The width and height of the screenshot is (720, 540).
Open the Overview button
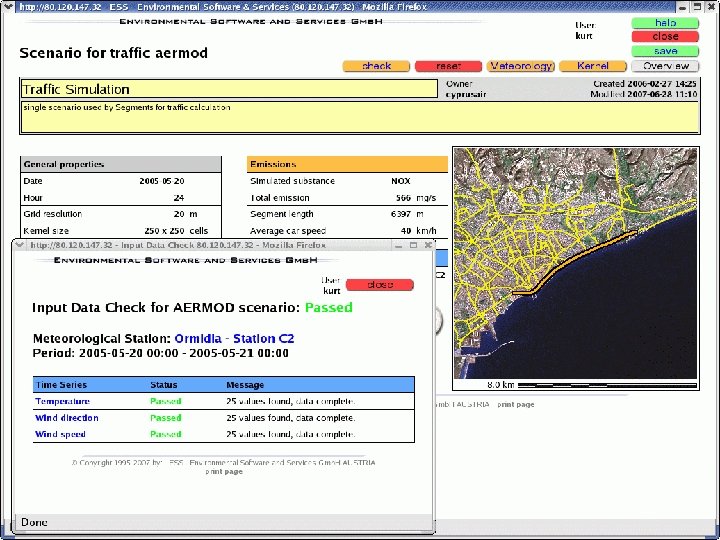(665, 66)
